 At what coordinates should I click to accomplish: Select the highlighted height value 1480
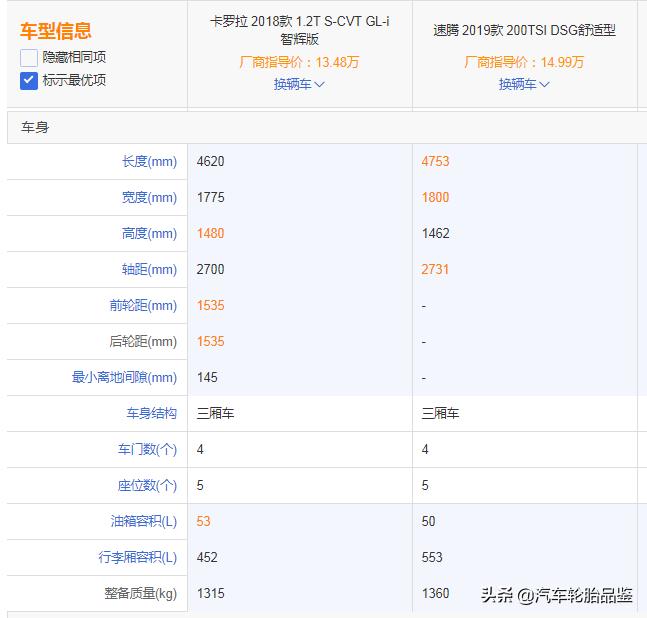[x=210, y=233]
